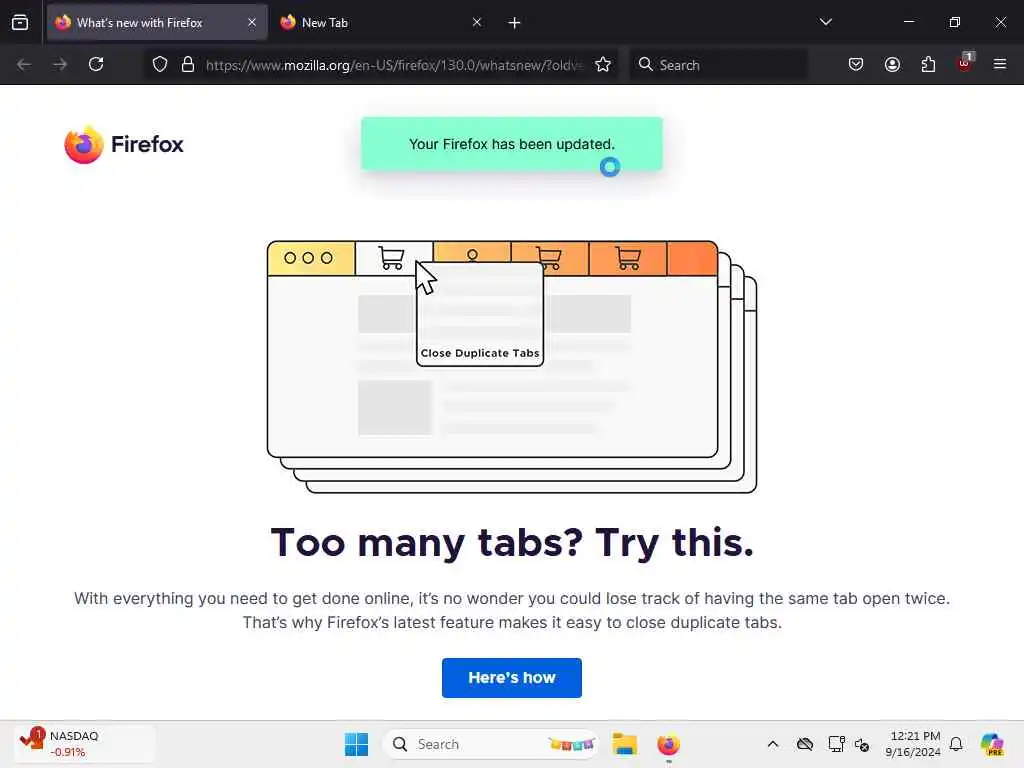This screenshot has height=768, width=1024.
Task: Open the Windows Start menu
Action: tap(356, 744)
